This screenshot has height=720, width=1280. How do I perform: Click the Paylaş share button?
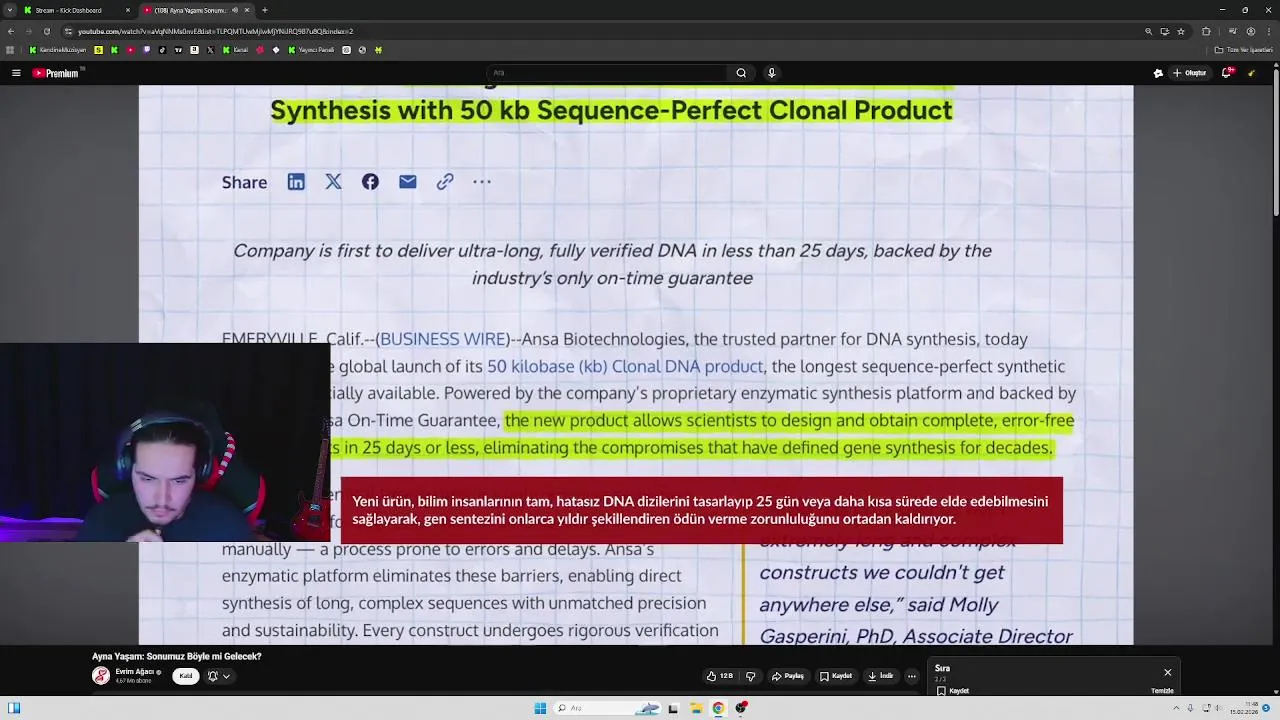tap(788, 676)
